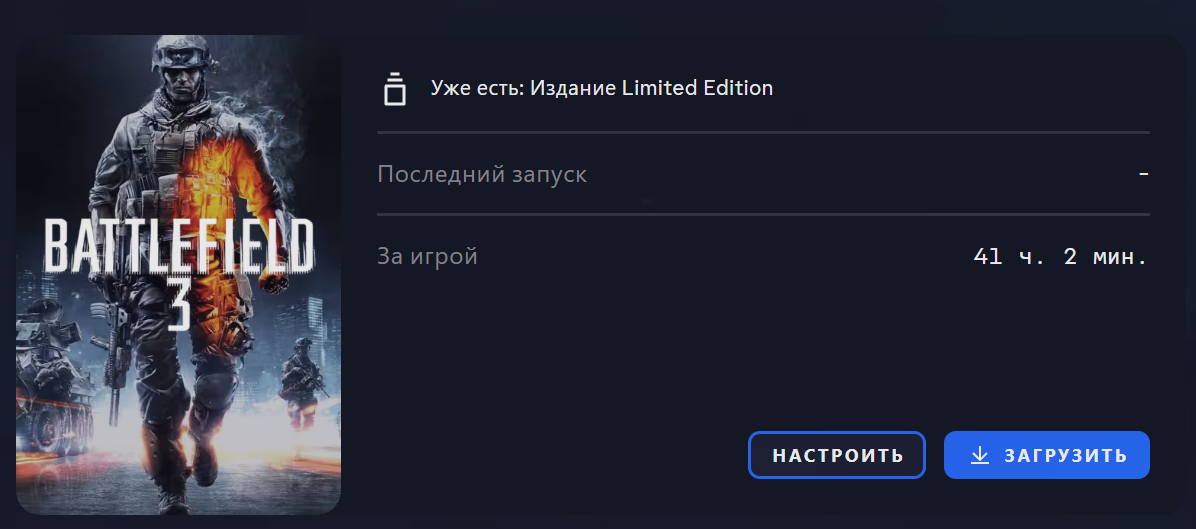Viewport: 1196px width, 529px height.
Task: Start download with the ЗАГРУЗИТЬ button
Action: 1046,455
